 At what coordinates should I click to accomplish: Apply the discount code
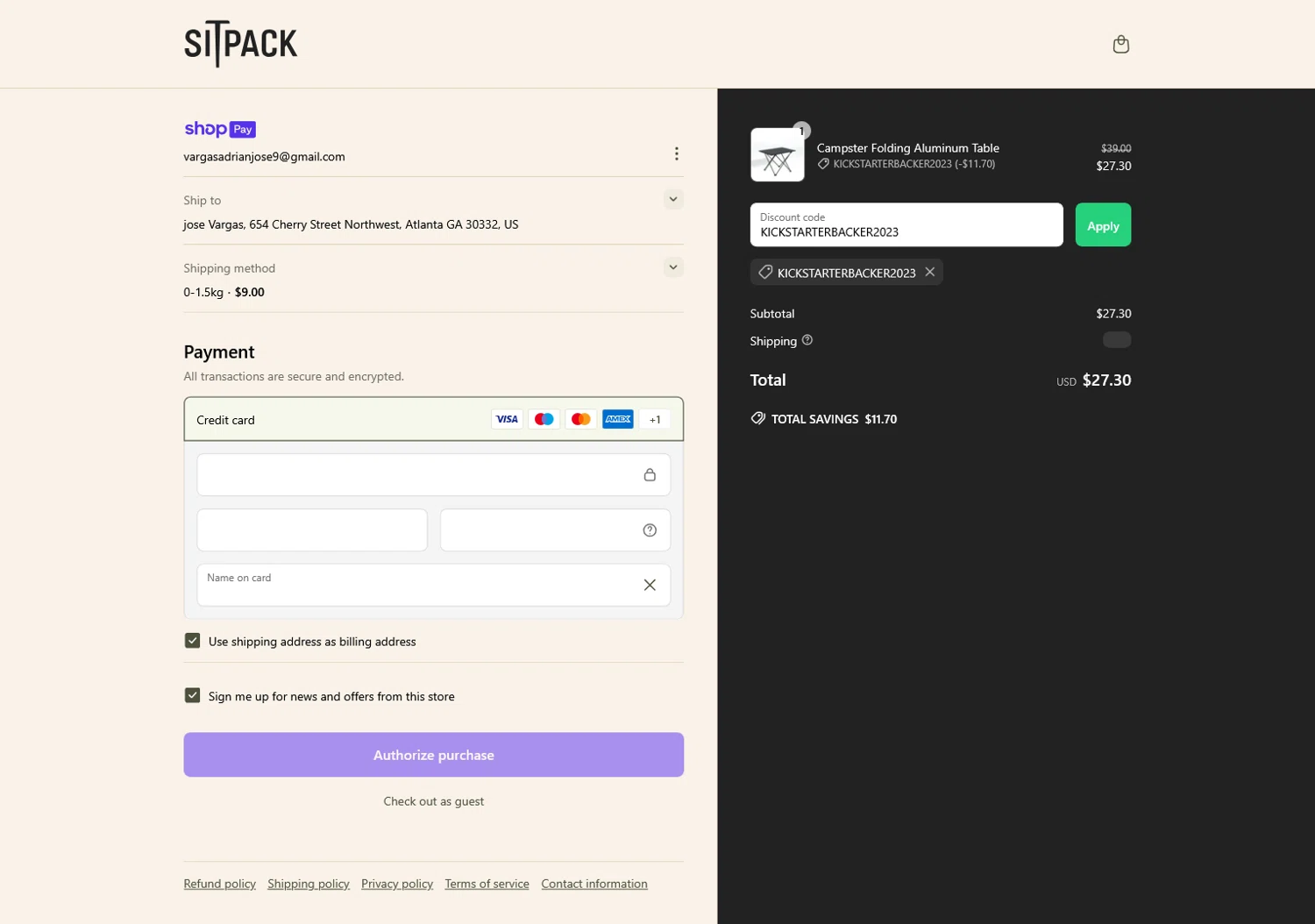(x=1103, y=225)
